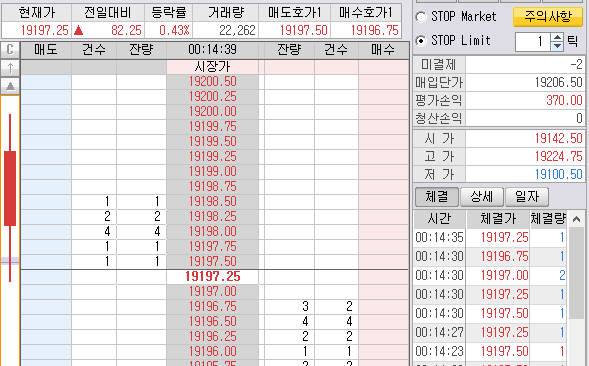589x366 pixels.
Task: Click the red candlestick chart bar
Action: click(x=10, y=188)
